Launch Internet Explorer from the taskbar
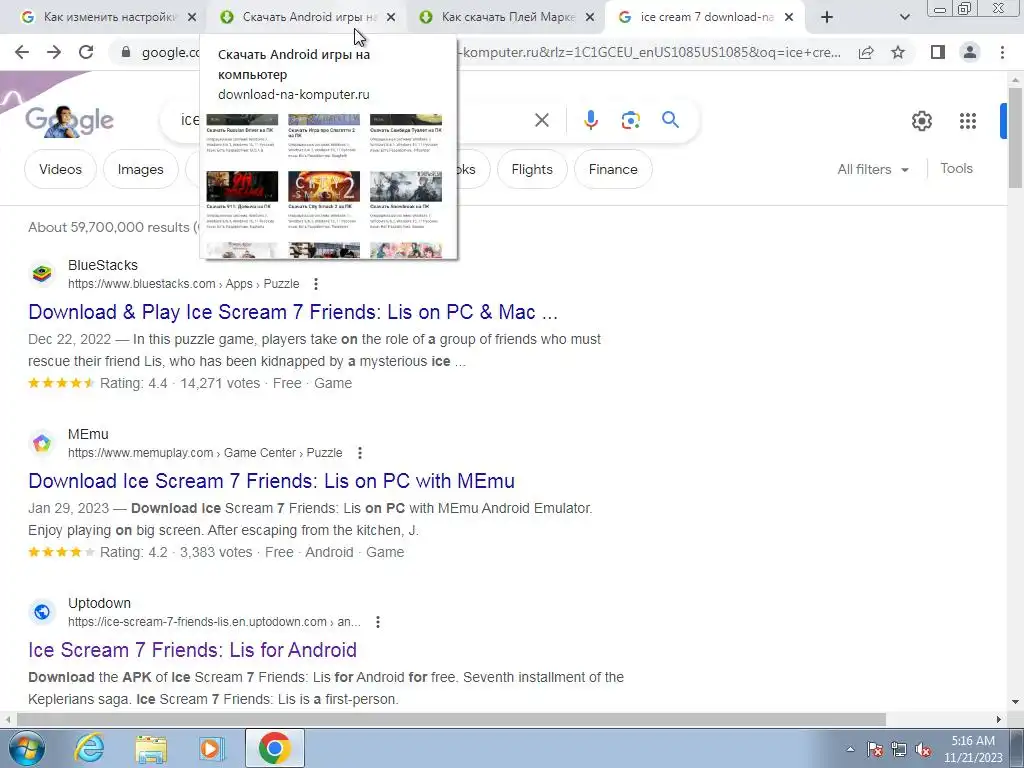The image size is (1024, 768). coord(89,748)
